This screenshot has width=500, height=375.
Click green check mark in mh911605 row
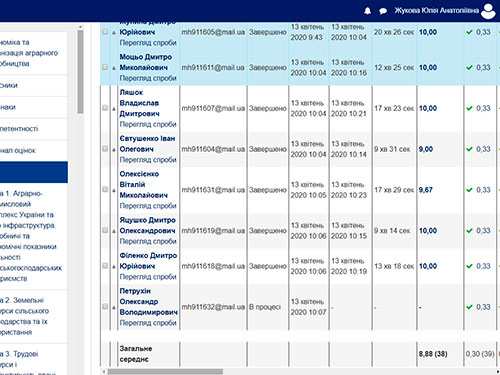pyautogui.click(x=469, y=32)
